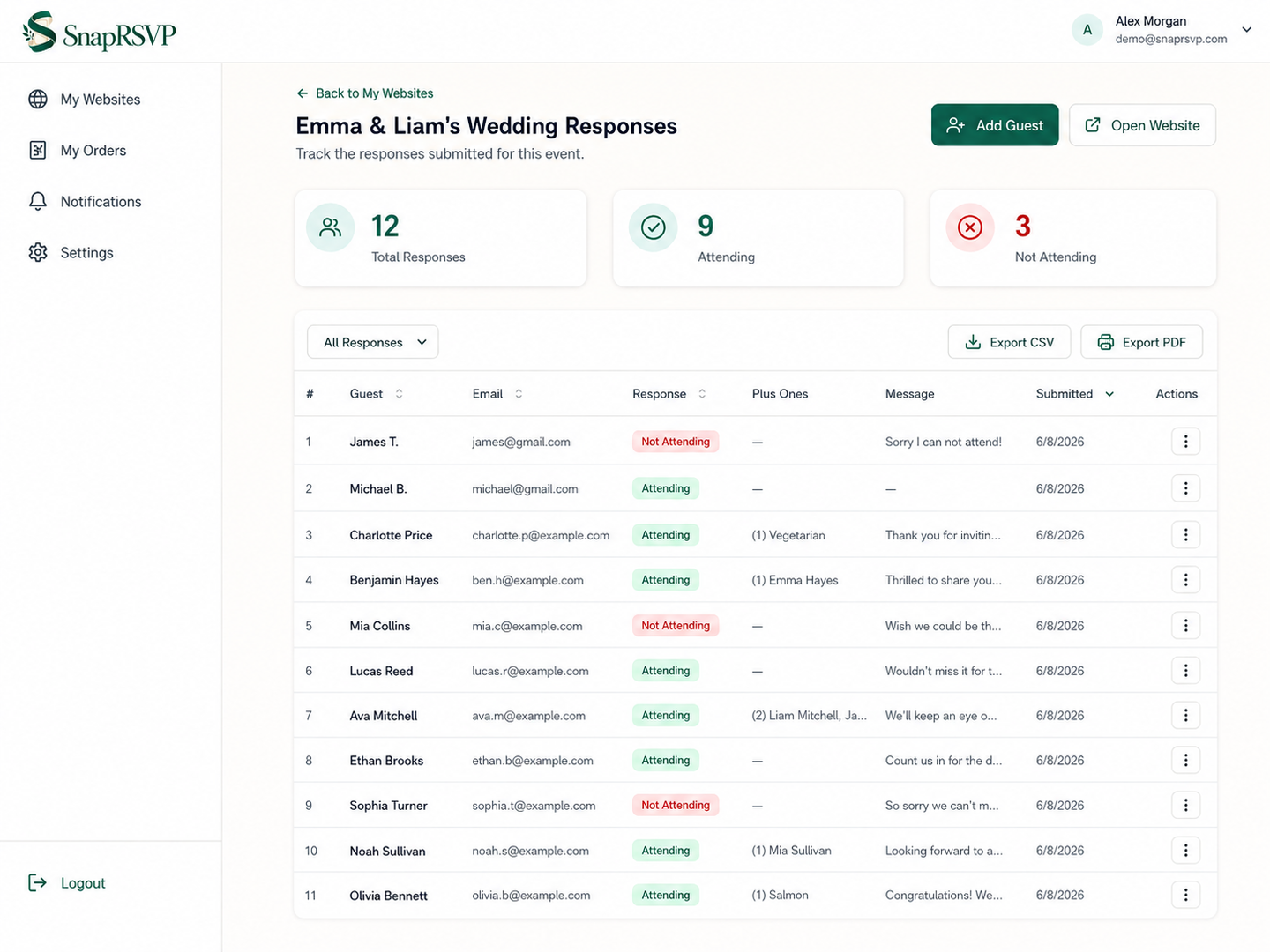Viewport: 1270px width, 952px height.
Task: Click the Open Website button
Action: [1142, 125]
